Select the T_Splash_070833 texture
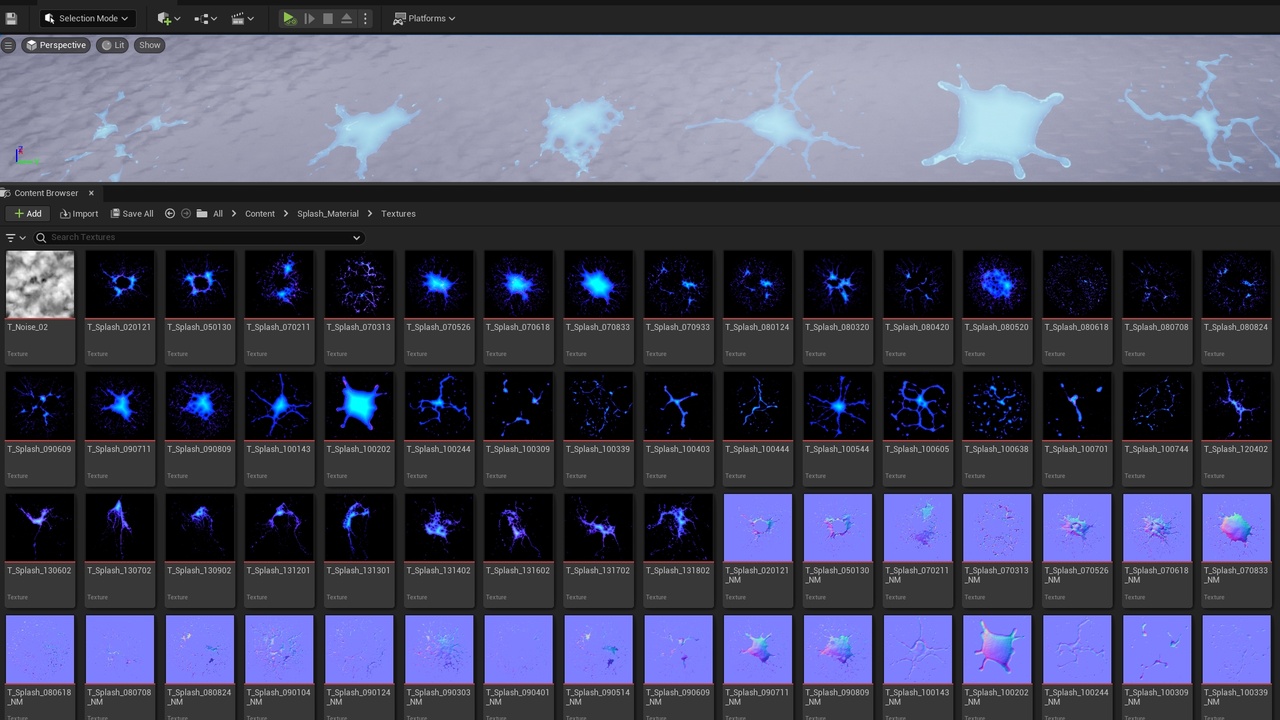 click(598, 284)
